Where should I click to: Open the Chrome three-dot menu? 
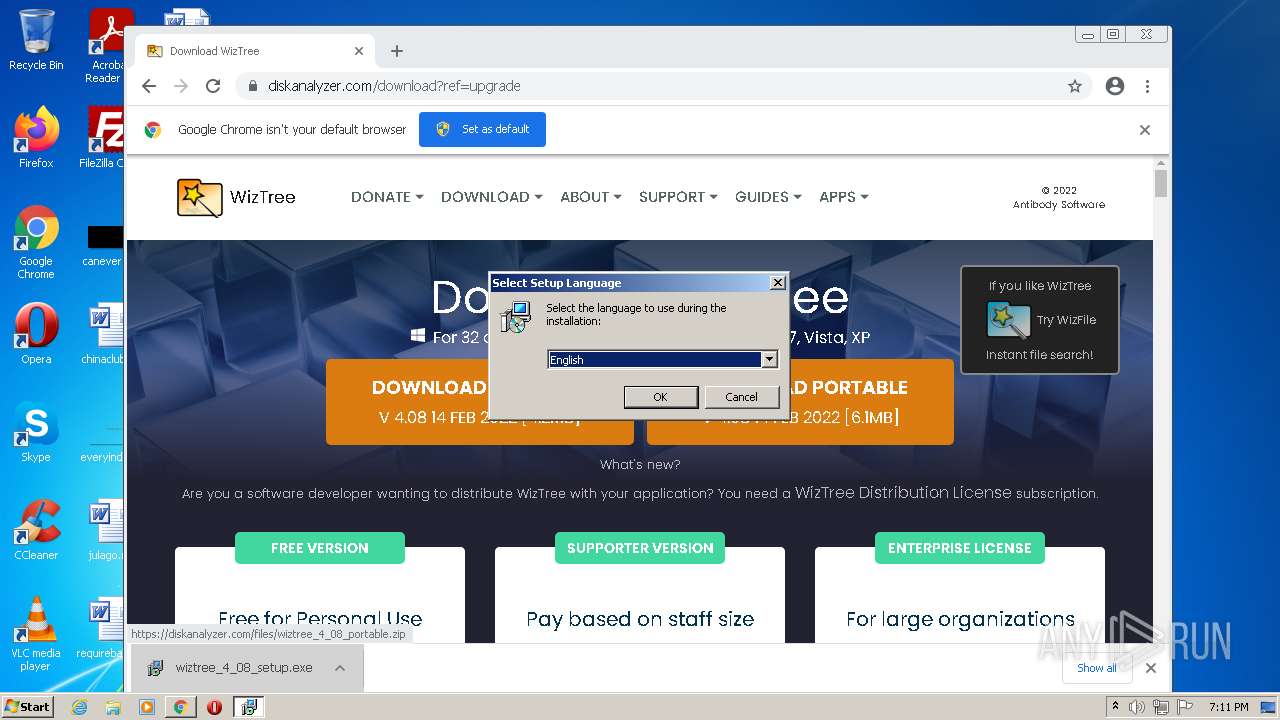pyautogui.click(x=1148, y=86)
